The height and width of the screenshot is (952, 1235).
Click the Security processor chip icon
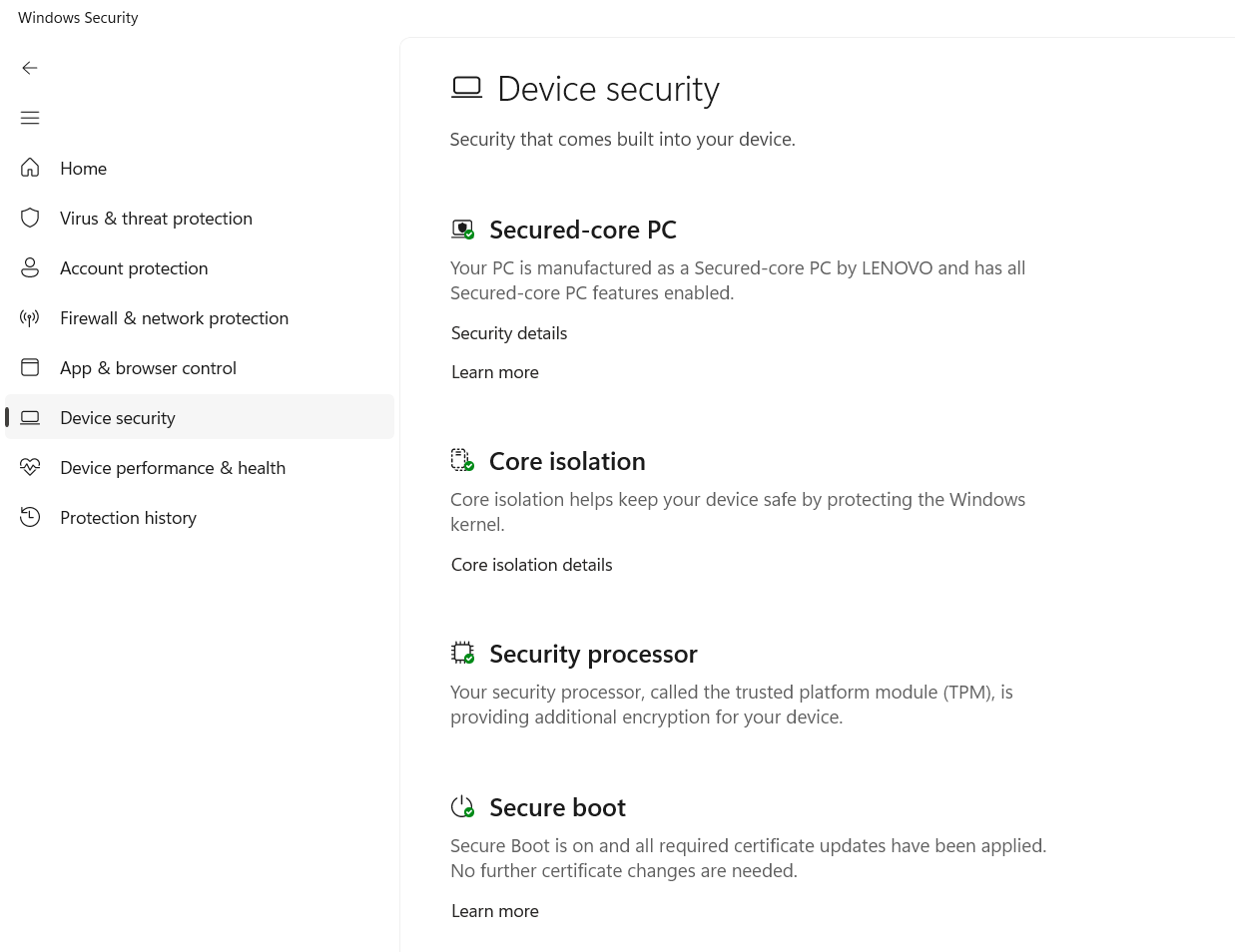point(462,653)
